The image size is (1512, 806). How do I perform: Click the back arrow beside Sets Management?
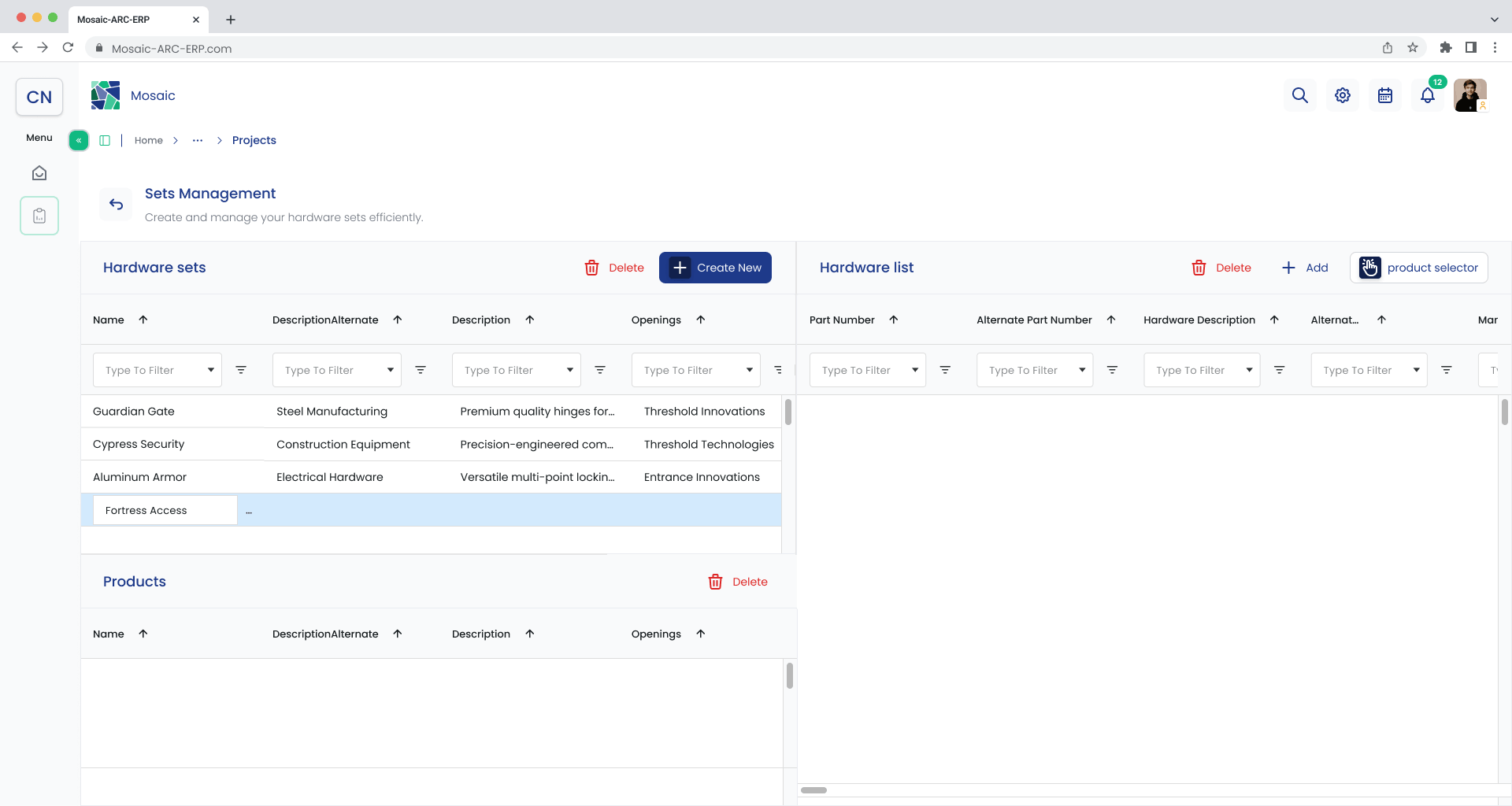point(117,205)
